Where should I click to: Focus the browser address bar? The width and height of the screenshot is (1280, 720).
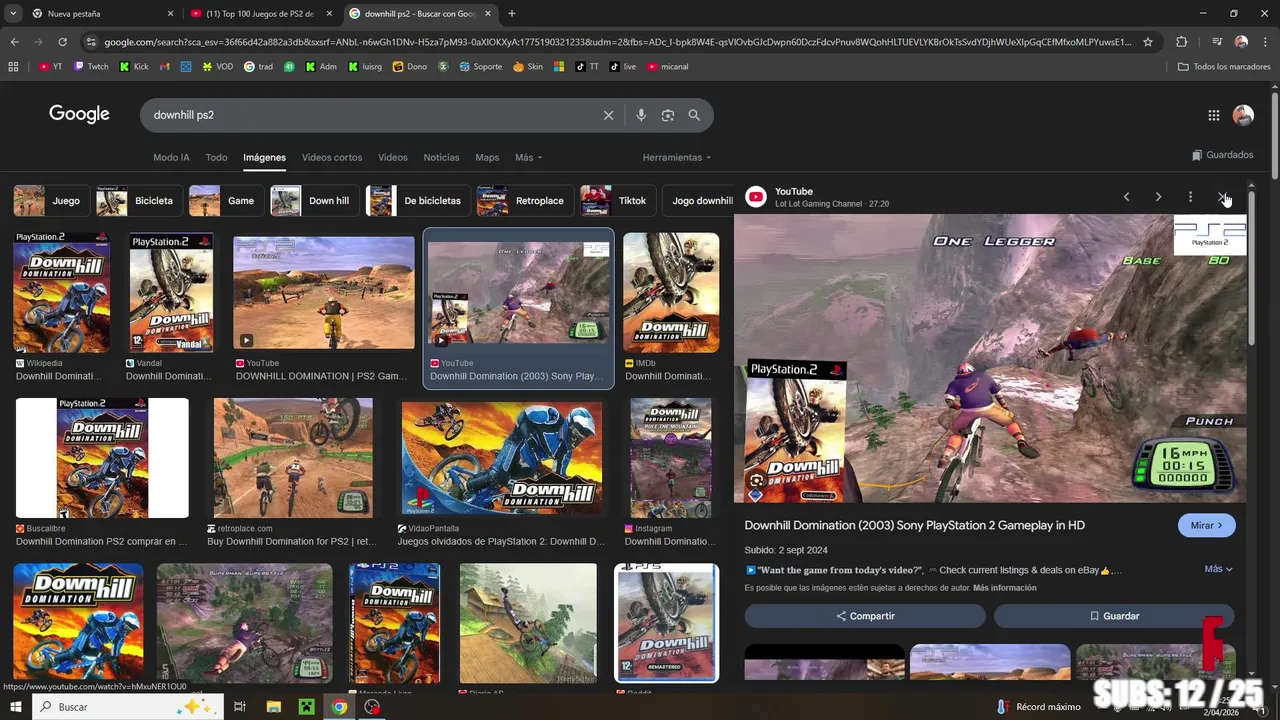pos(617,42)
